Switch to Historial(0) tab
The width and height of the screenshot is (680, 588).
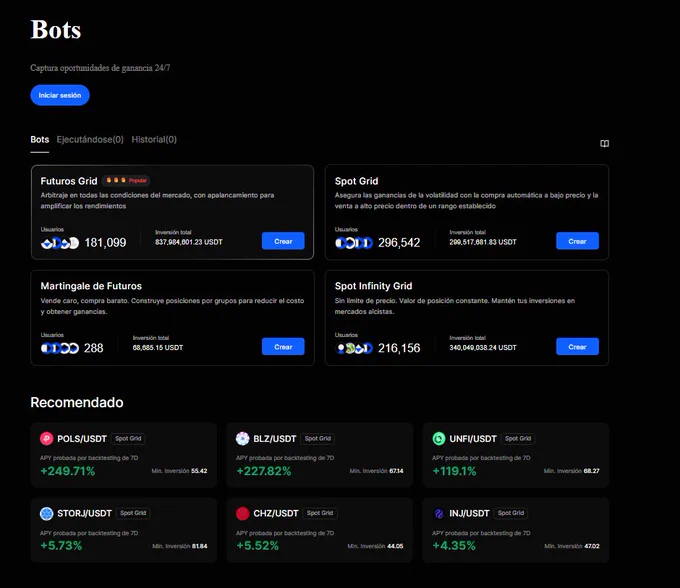(154, 140)
